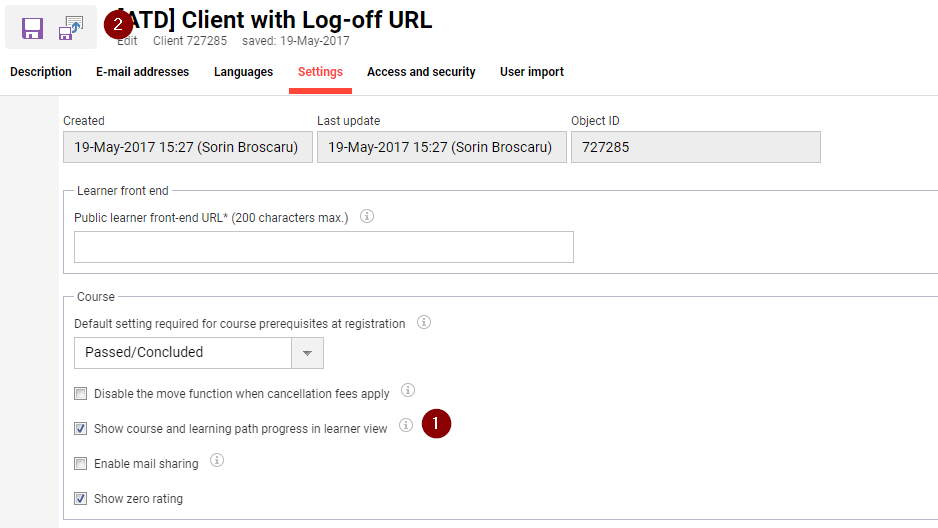938x528 pixels.
Task: Click info icon beside learning path progress
Action: pyautogui.click(x=406, y=425)
